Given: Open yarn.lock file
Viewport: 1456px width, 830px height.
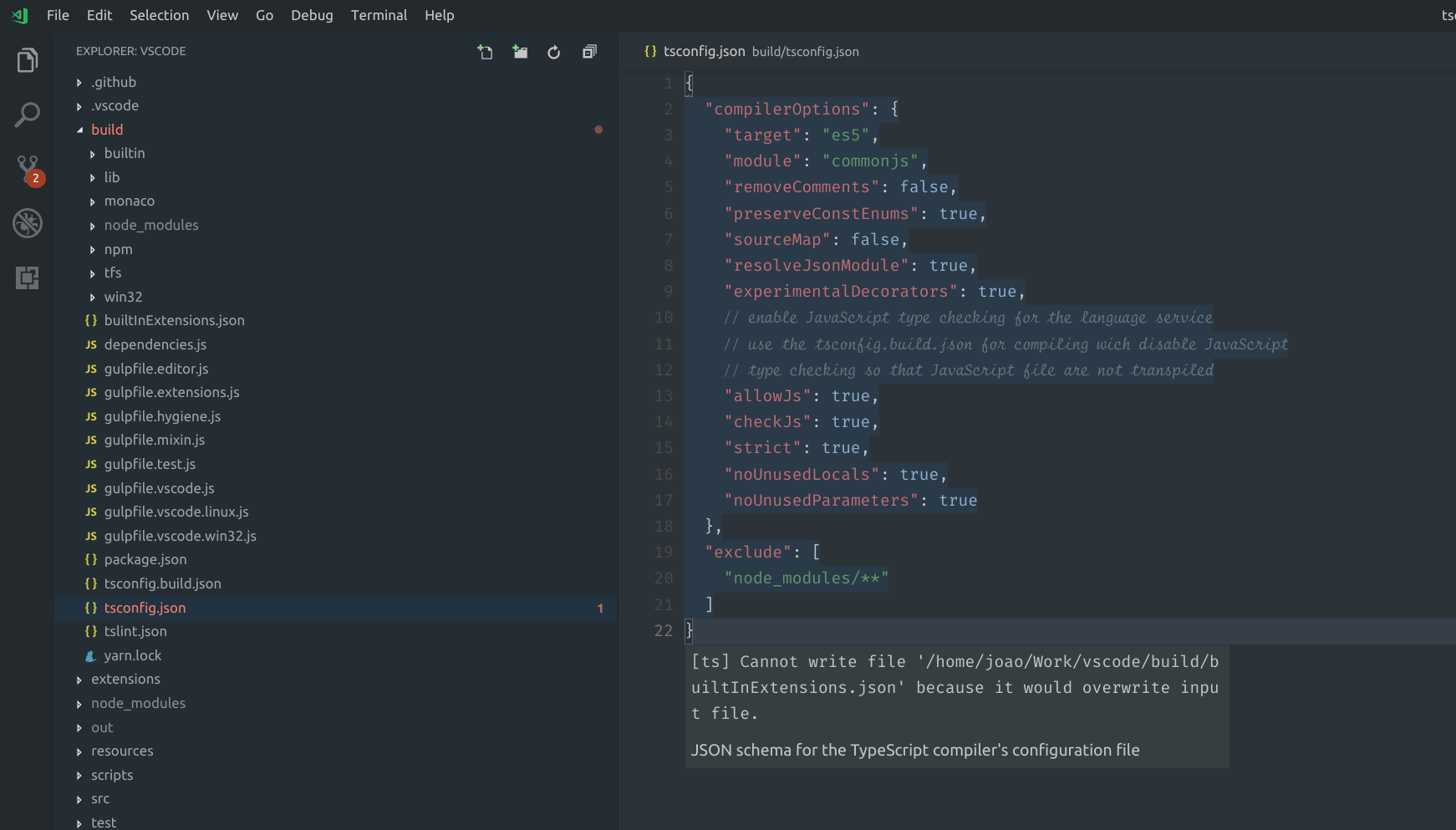Looking at the screenshot, I should [x=335, y=655].
